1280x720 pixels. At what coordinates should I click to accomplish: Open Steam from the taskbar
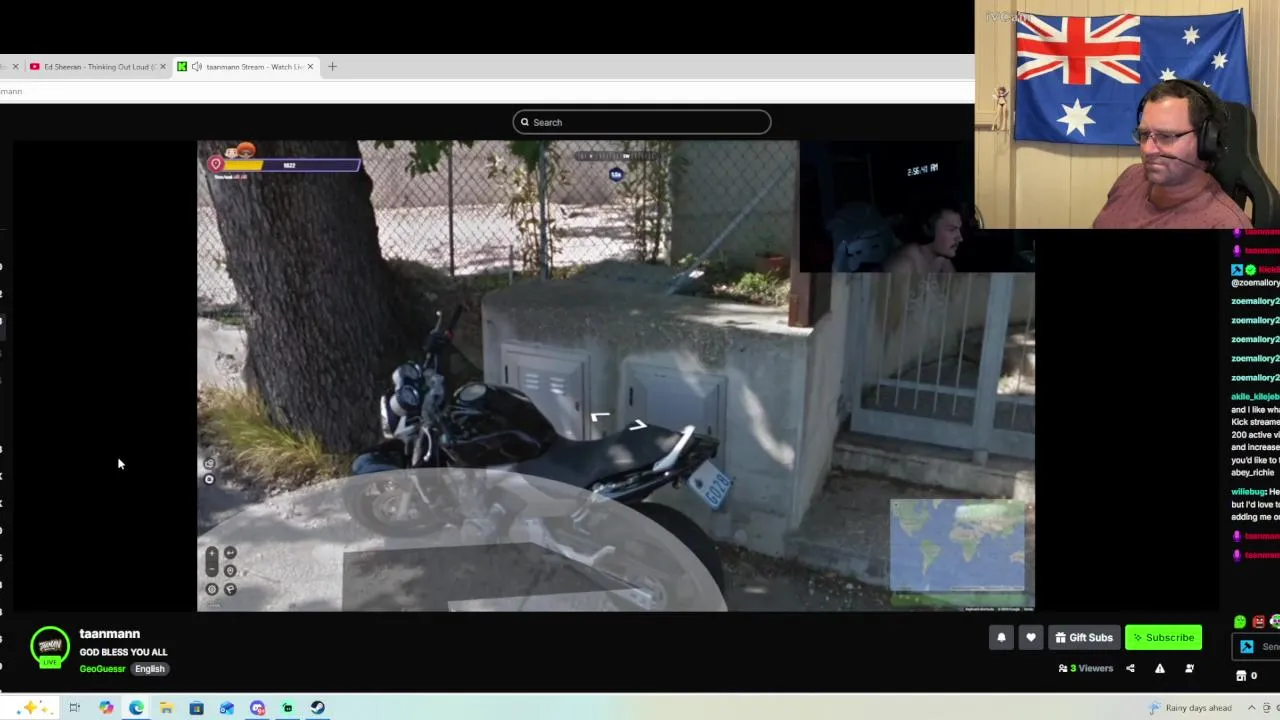[x=317, y=708]
